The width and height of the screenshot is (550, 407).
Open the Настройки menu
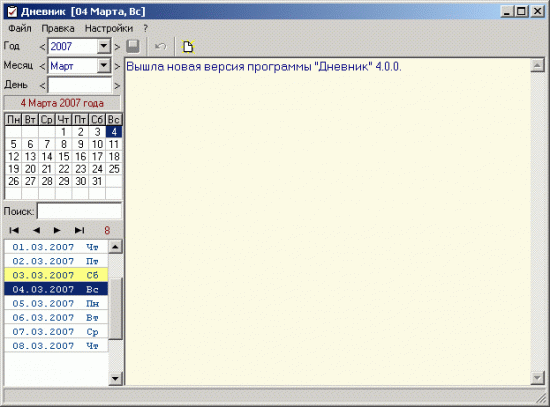coord(109,28)
